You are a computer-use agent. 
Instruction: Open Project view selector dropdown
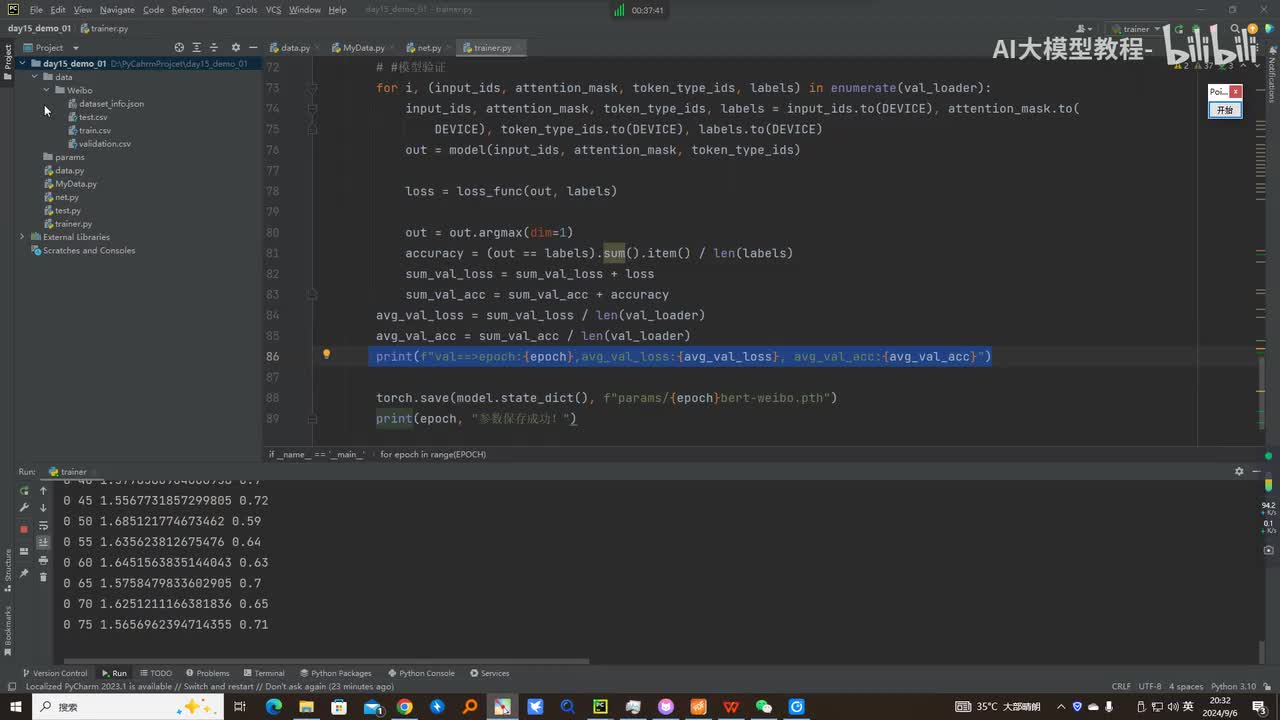click(50, 47)
